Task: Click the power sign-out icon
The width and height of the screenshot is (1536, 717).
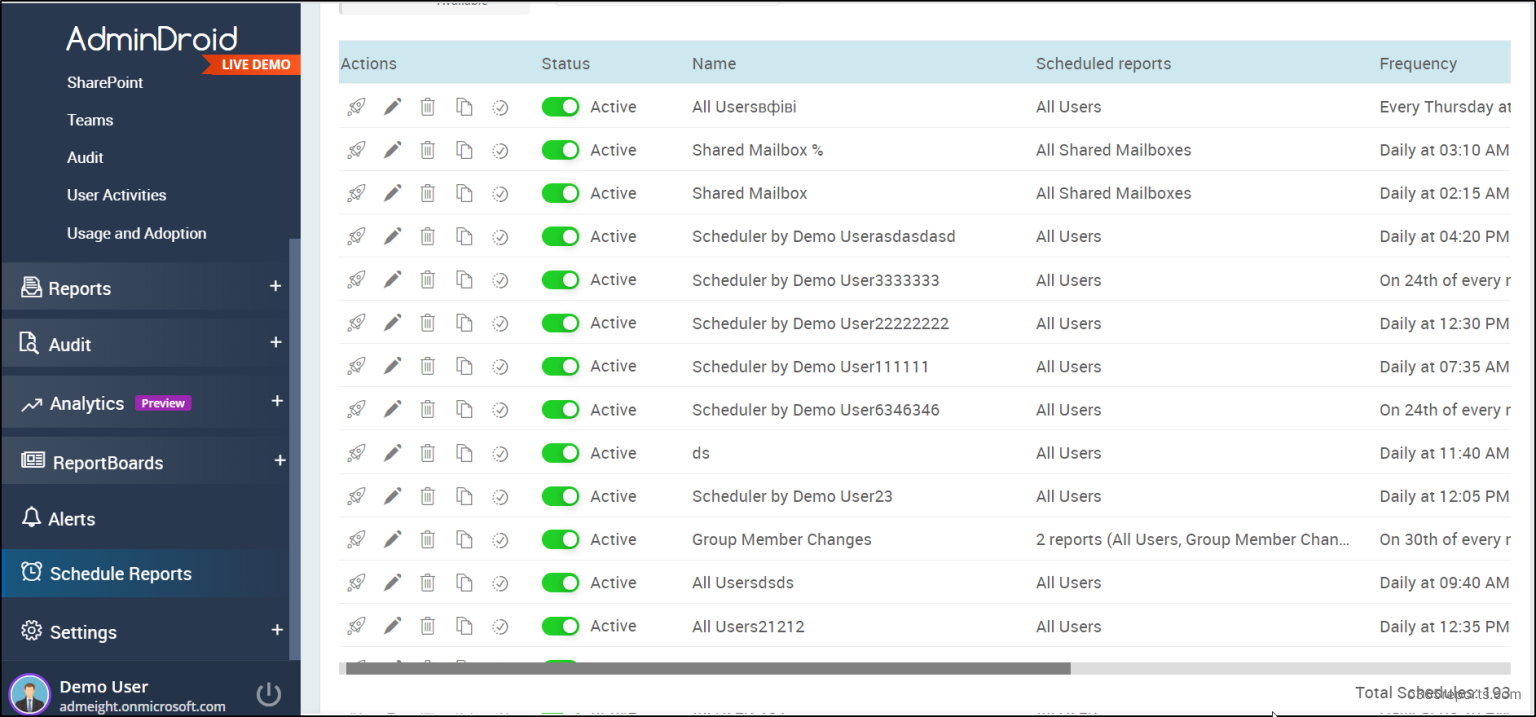Action: 267,694
